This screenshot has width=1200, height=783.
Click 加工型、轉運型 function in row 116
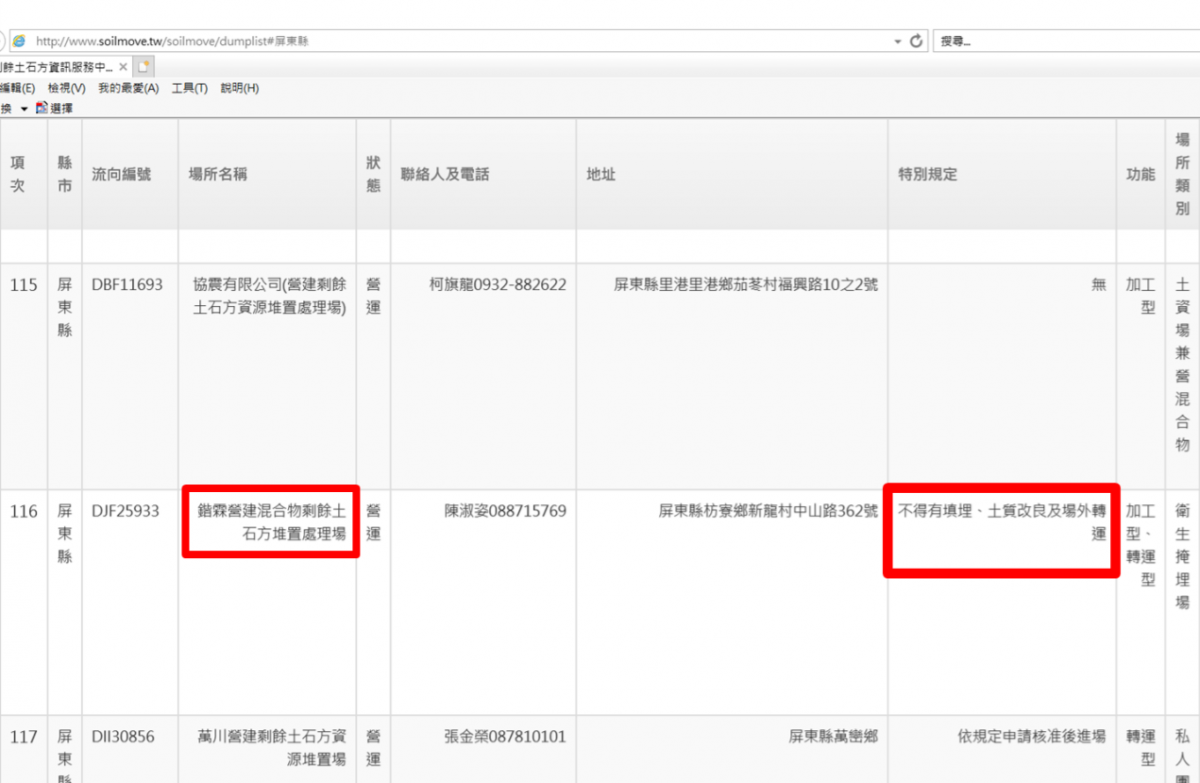[1141, 545]
